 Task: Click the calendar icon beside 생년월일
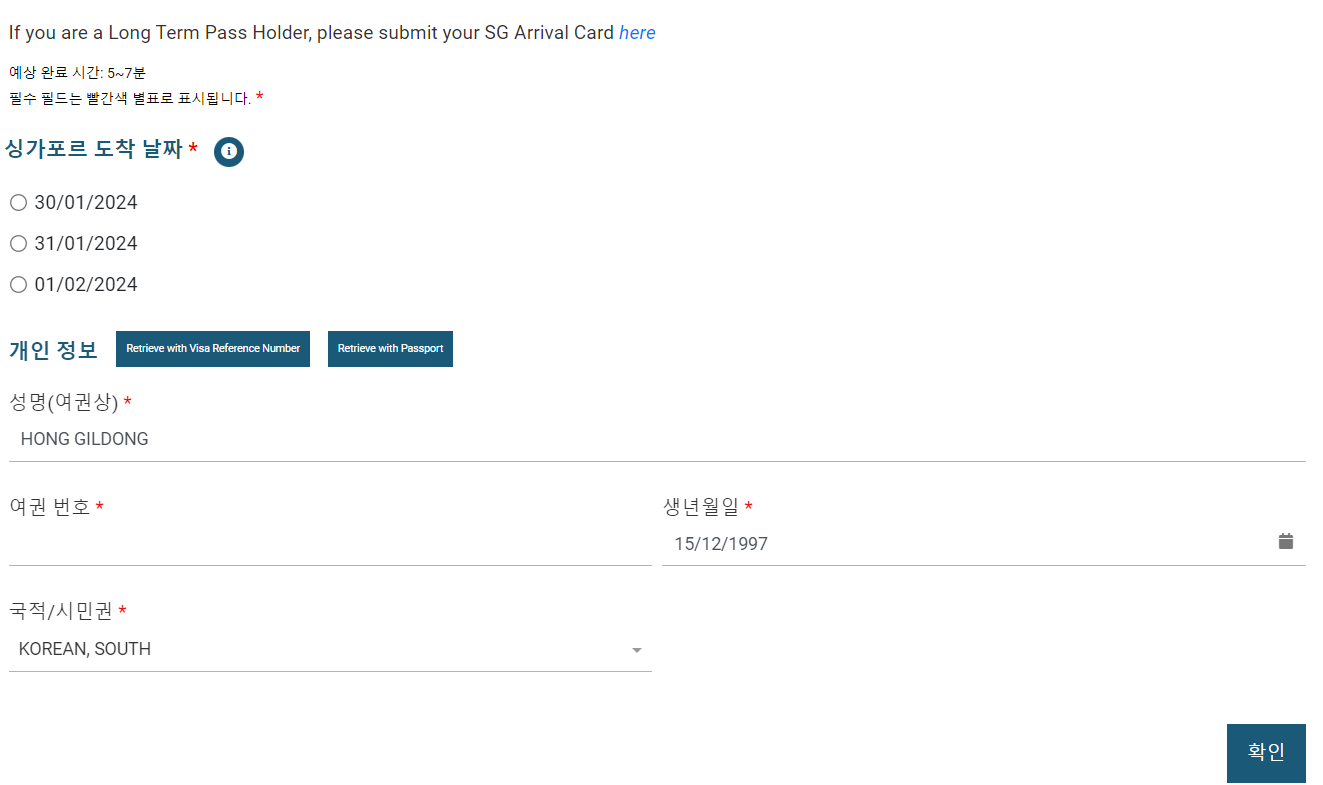pyautogui.click(x=1286, y=541)
